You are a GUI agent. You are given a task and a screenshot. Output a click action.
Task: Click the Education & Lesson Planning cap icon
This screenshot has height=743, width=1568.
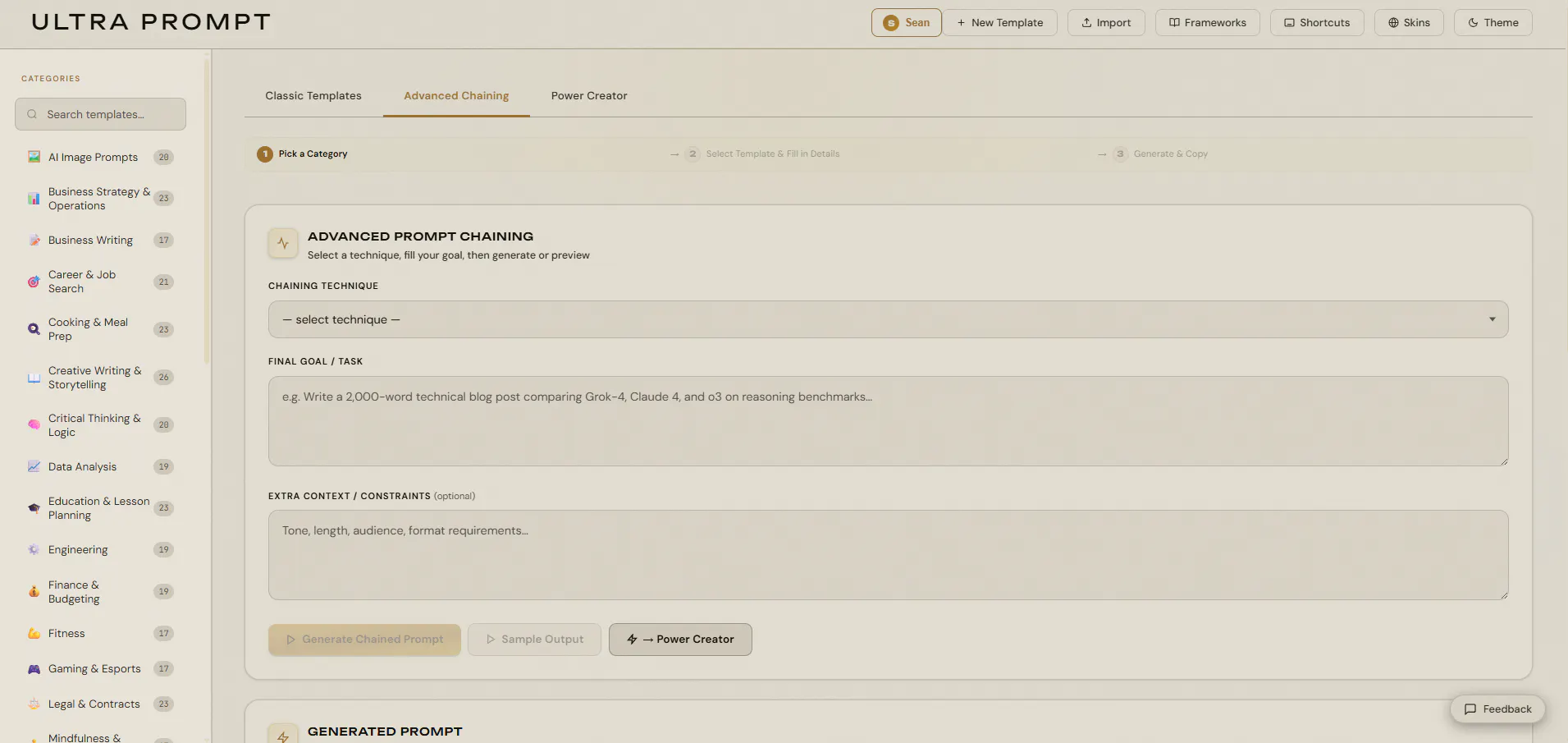coord(34,508)
